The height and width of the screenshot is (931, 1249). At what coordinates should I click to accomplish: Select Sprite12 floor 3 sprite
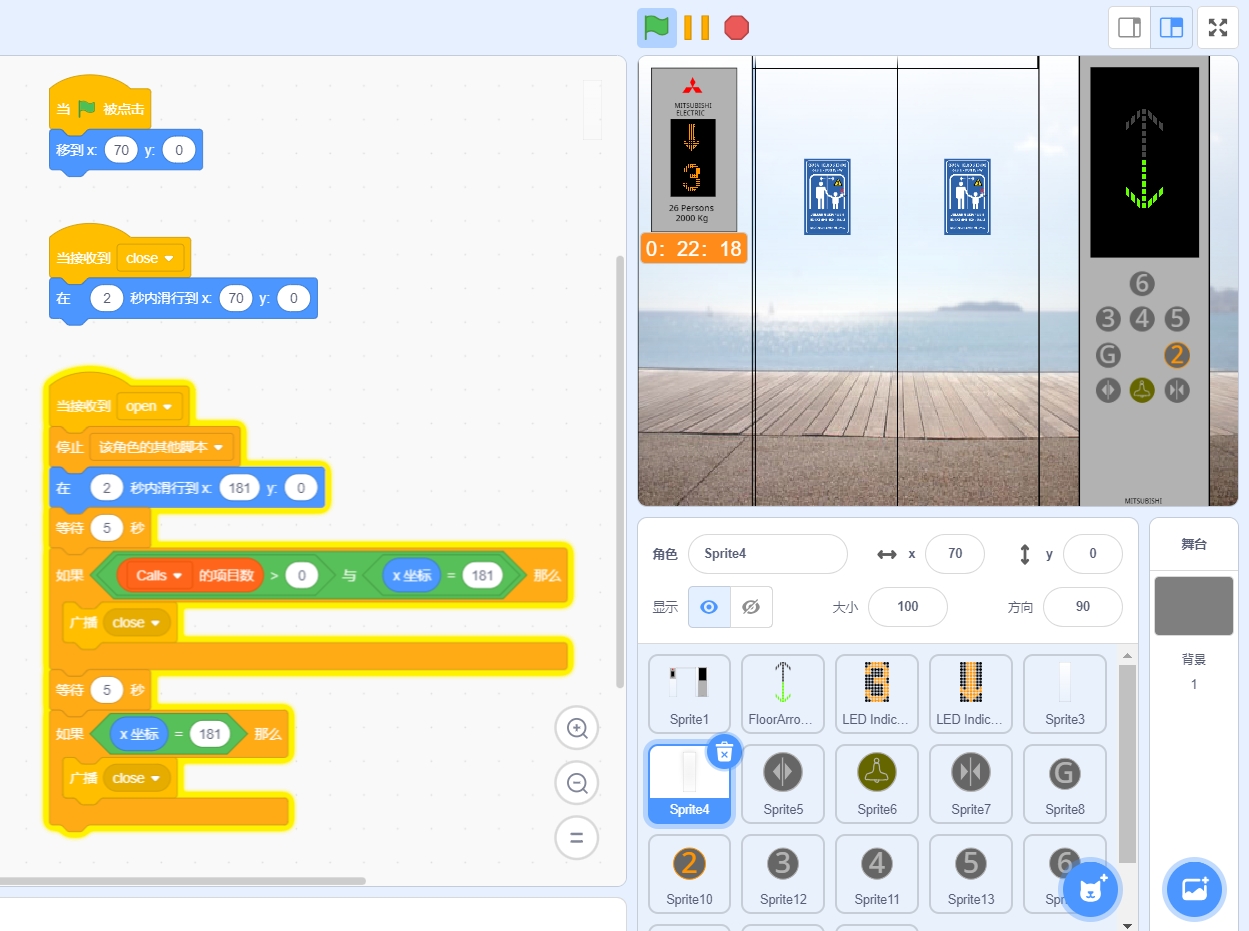tap(783, 873)
